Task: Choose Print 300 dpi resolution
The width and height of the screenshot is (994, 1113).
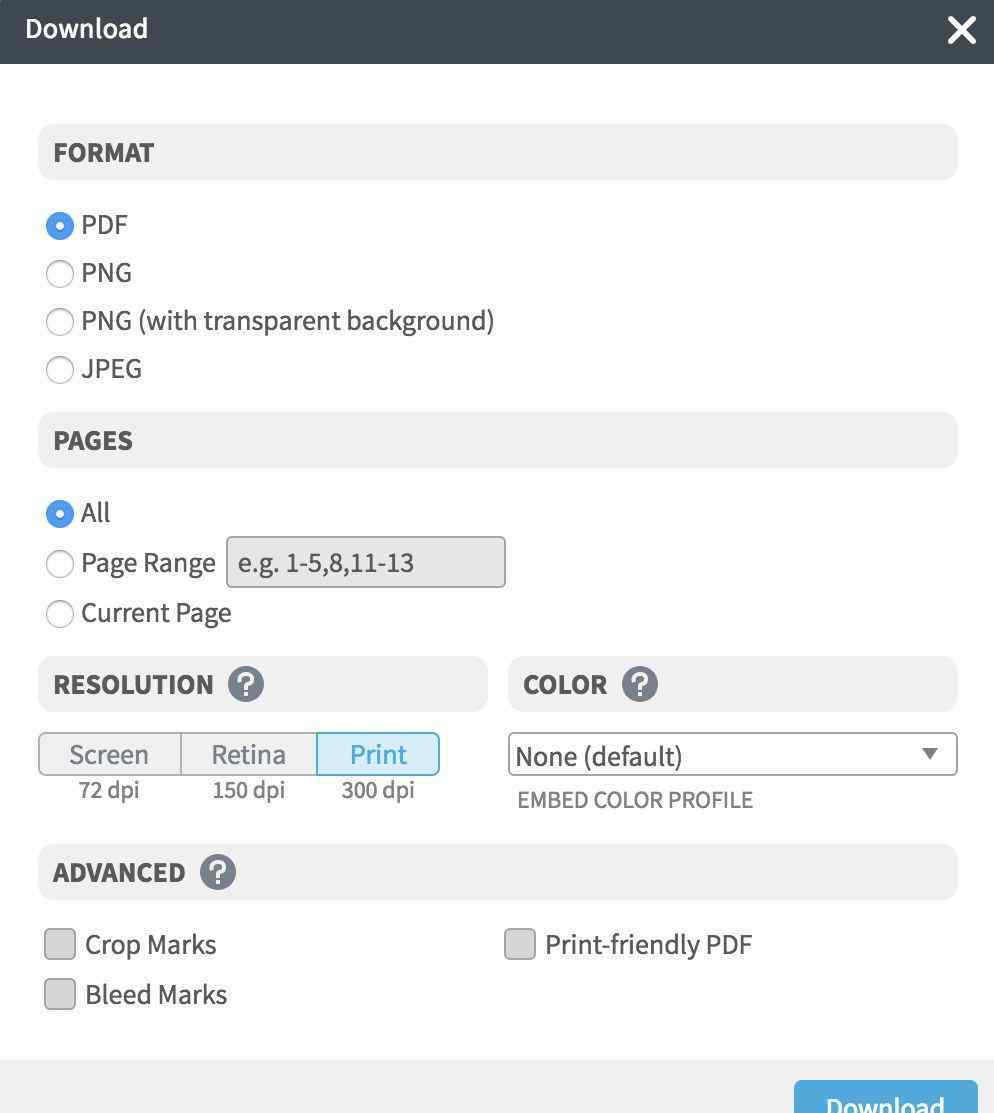Action: [x=378, y=754]
